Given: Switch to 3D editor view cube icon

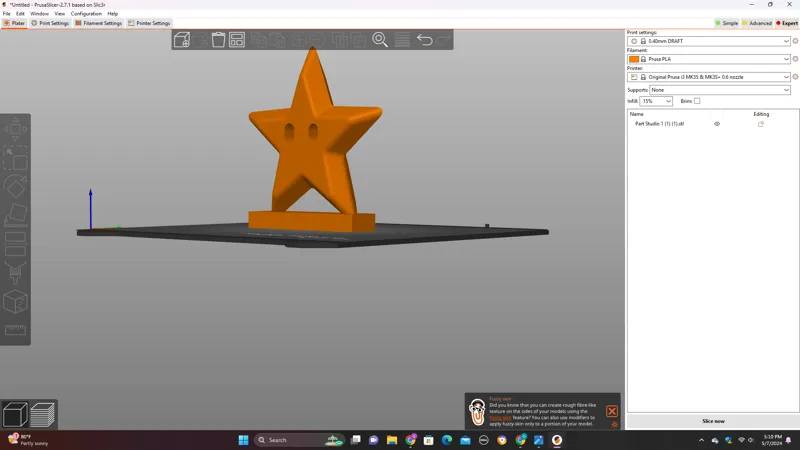Looking at the screenshot, I should 15,414.
